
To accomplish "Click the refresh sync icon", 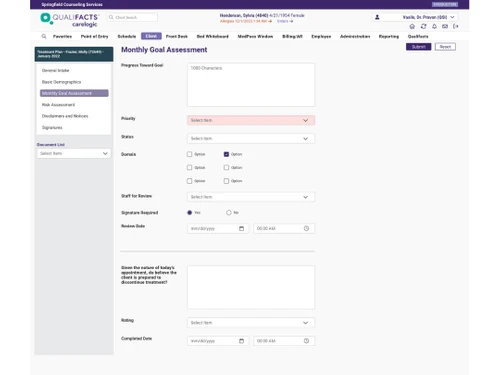I will click(423, 26).
